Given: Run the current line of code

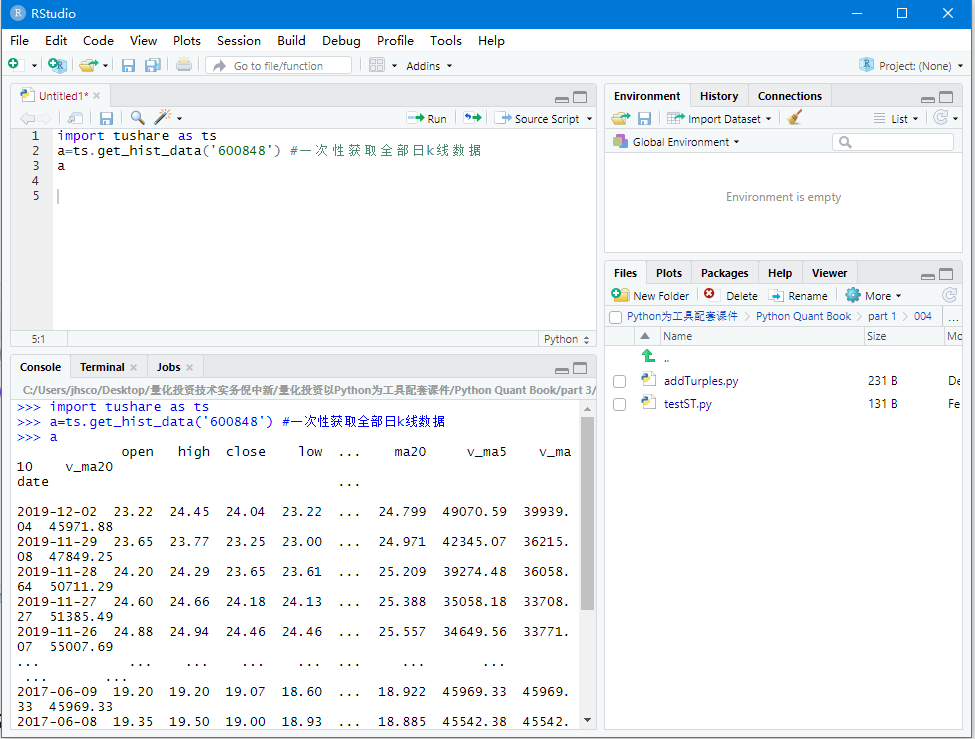Looking at the screenshot, I should tap(427, 117).
